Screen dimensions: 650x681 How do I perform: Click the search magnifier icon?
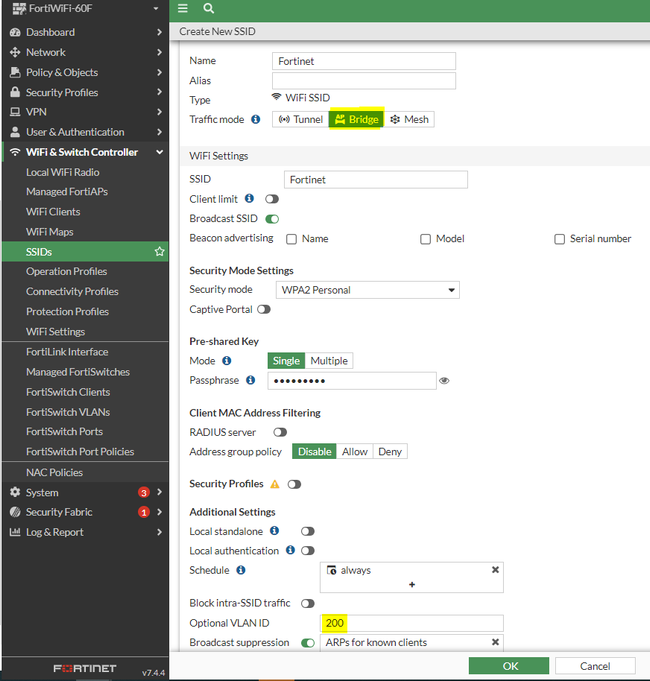pos(208,8)
